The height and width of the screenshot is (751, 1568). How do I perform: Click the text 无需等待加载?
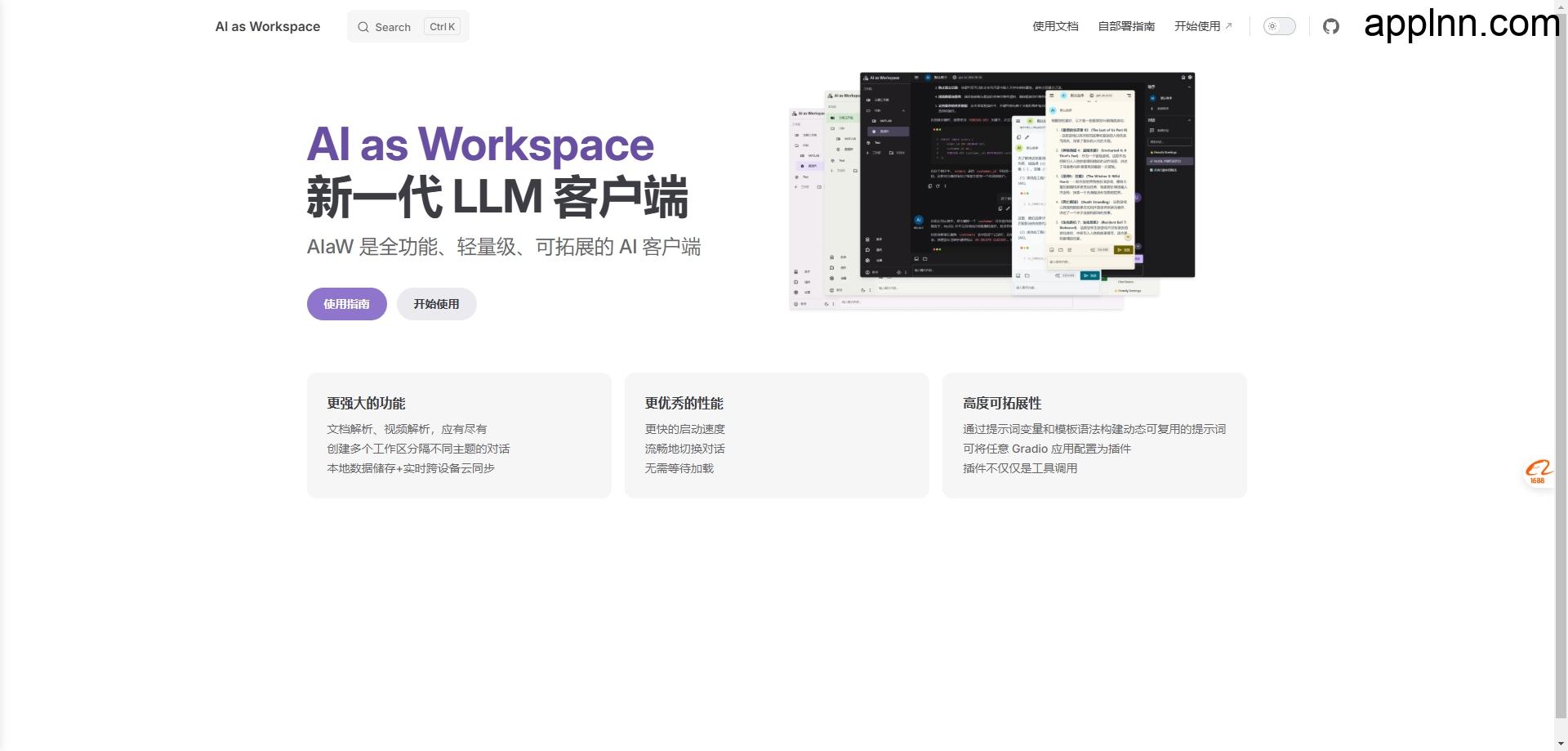pyautogui.click(x=679, y=468)
